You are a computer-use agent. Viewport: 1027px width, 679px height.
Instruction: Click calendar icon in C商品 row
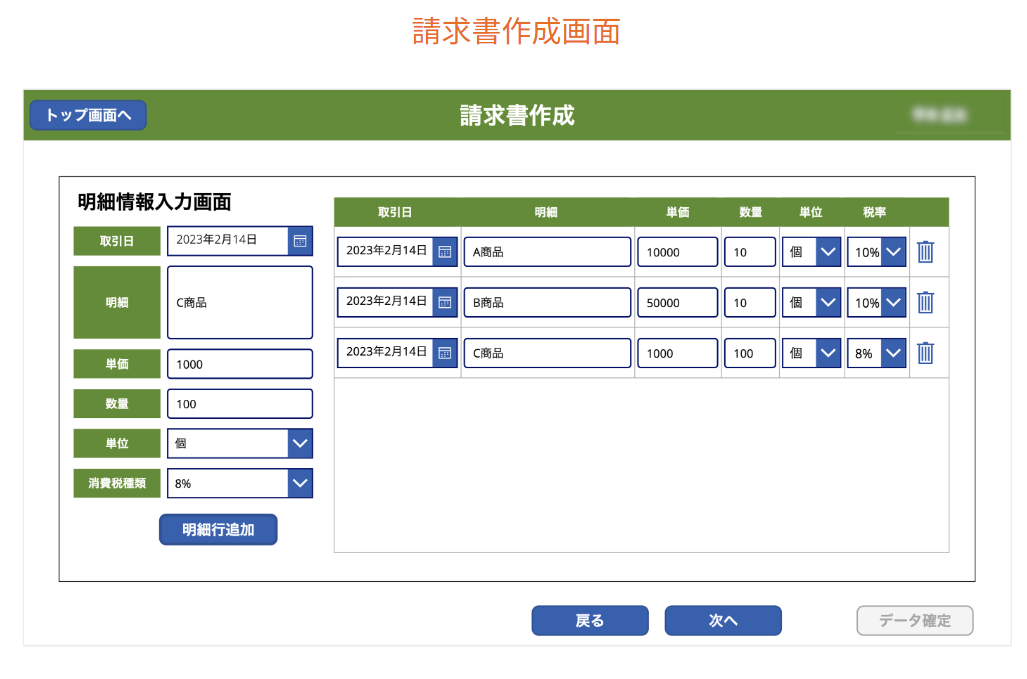tap(445, 353)
